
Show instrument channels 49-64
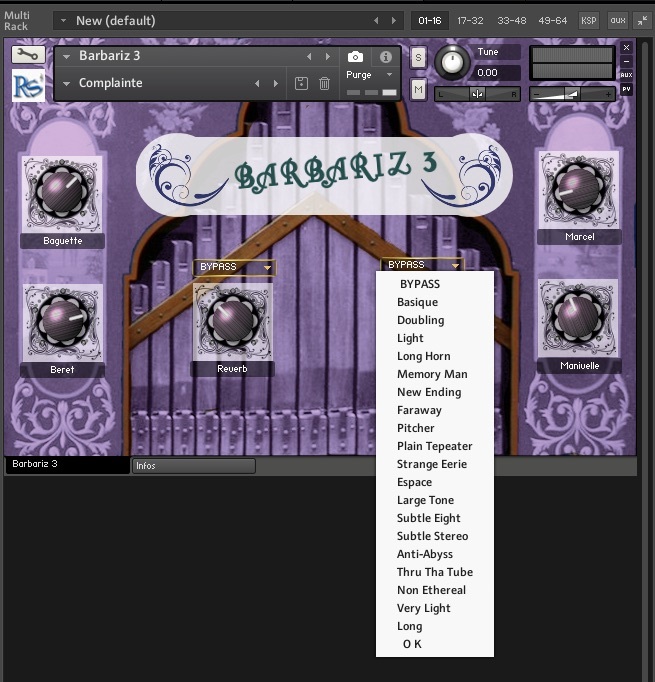point(552,20)
